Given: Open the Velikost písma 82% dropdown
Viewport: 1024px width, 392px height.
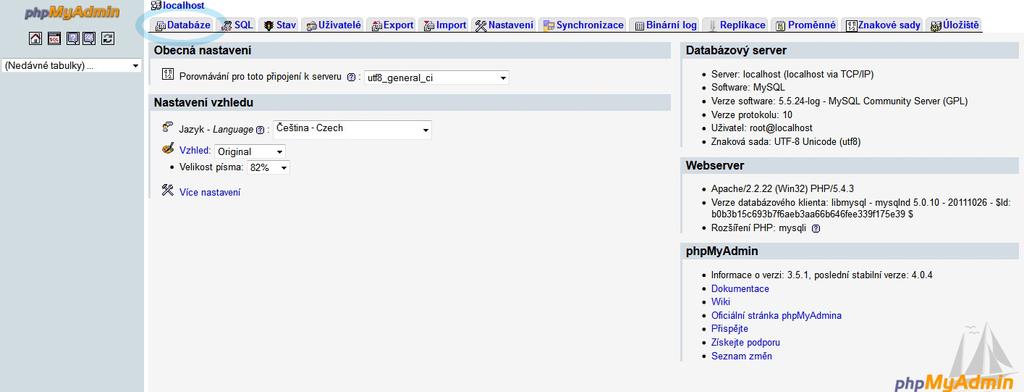Looking at the screenshot, I should click(x=268, y=168).
